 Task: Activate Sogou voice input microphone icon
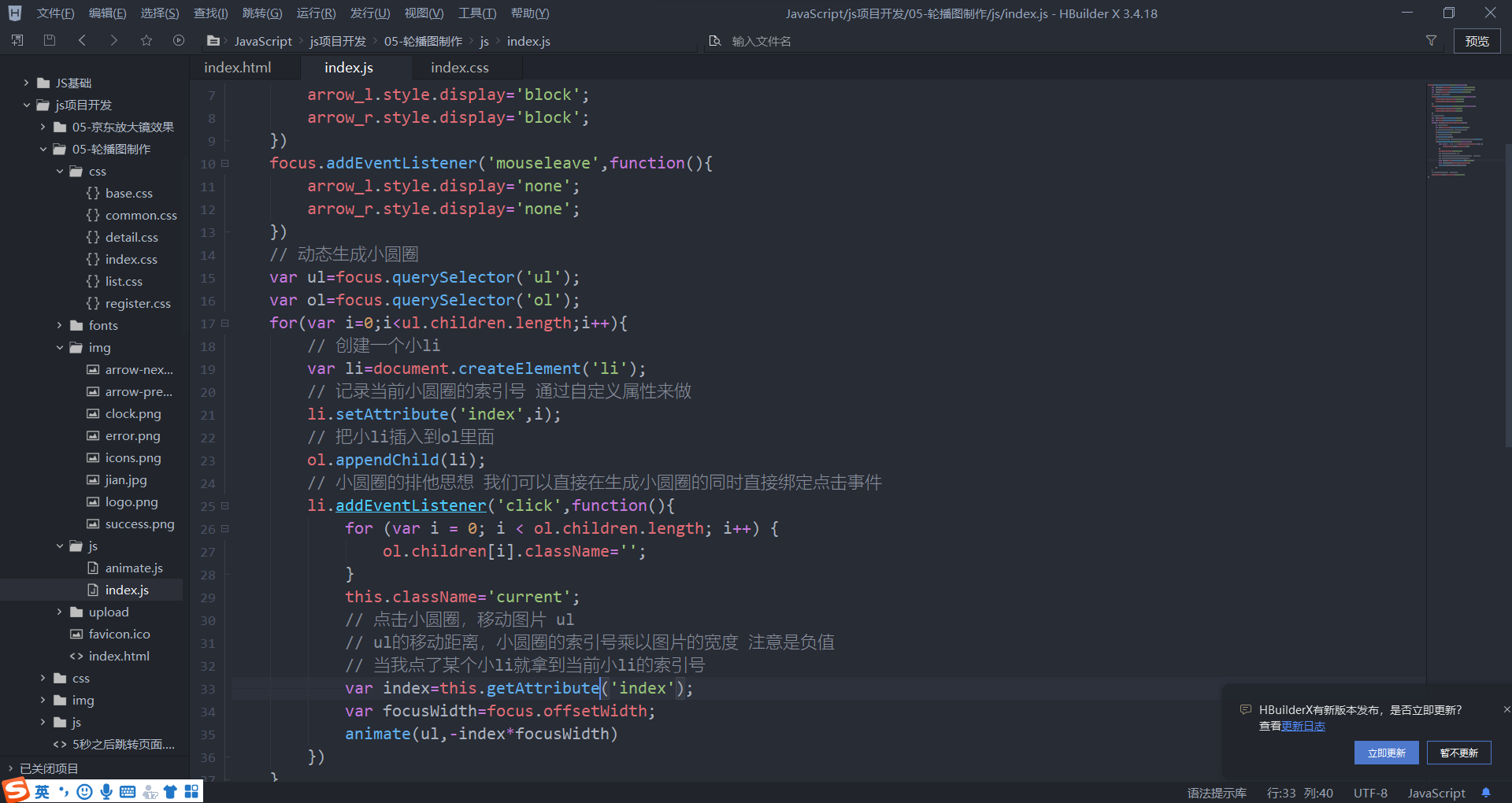click(x=106, y=791)
